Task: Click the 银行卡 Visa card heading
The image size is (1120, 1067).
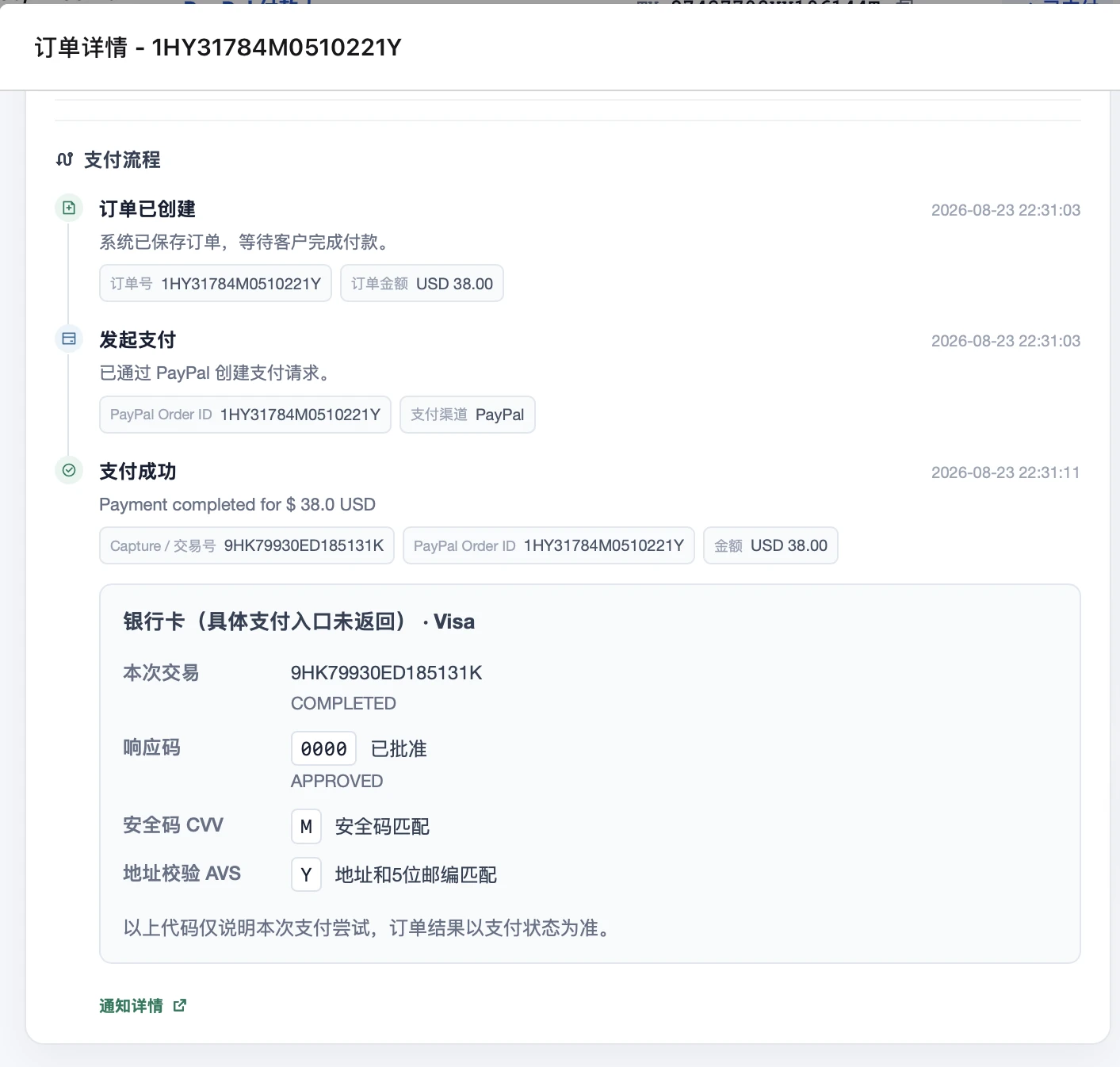Action: click(x=299, y=621)
